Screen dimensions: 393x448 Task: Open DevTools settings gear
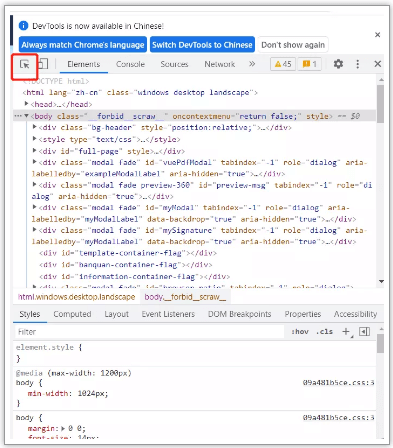[338, 64]
